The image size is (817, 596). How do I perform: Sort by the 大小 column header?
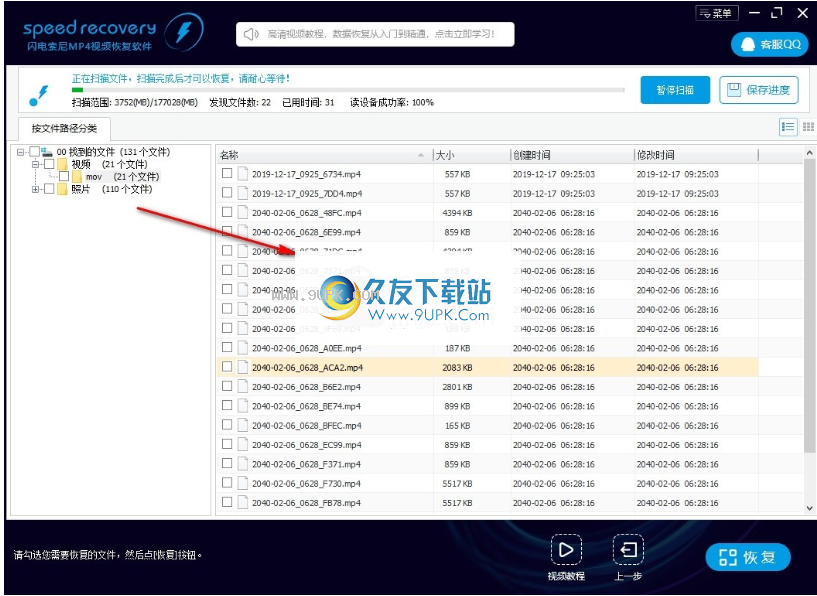point(472,155)
